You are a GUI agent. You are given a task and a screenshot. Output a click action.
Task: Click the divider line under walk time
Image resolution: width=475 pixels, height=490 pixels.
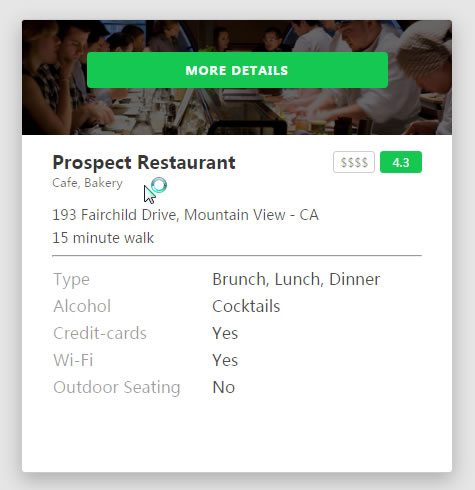tap(237, 256)
